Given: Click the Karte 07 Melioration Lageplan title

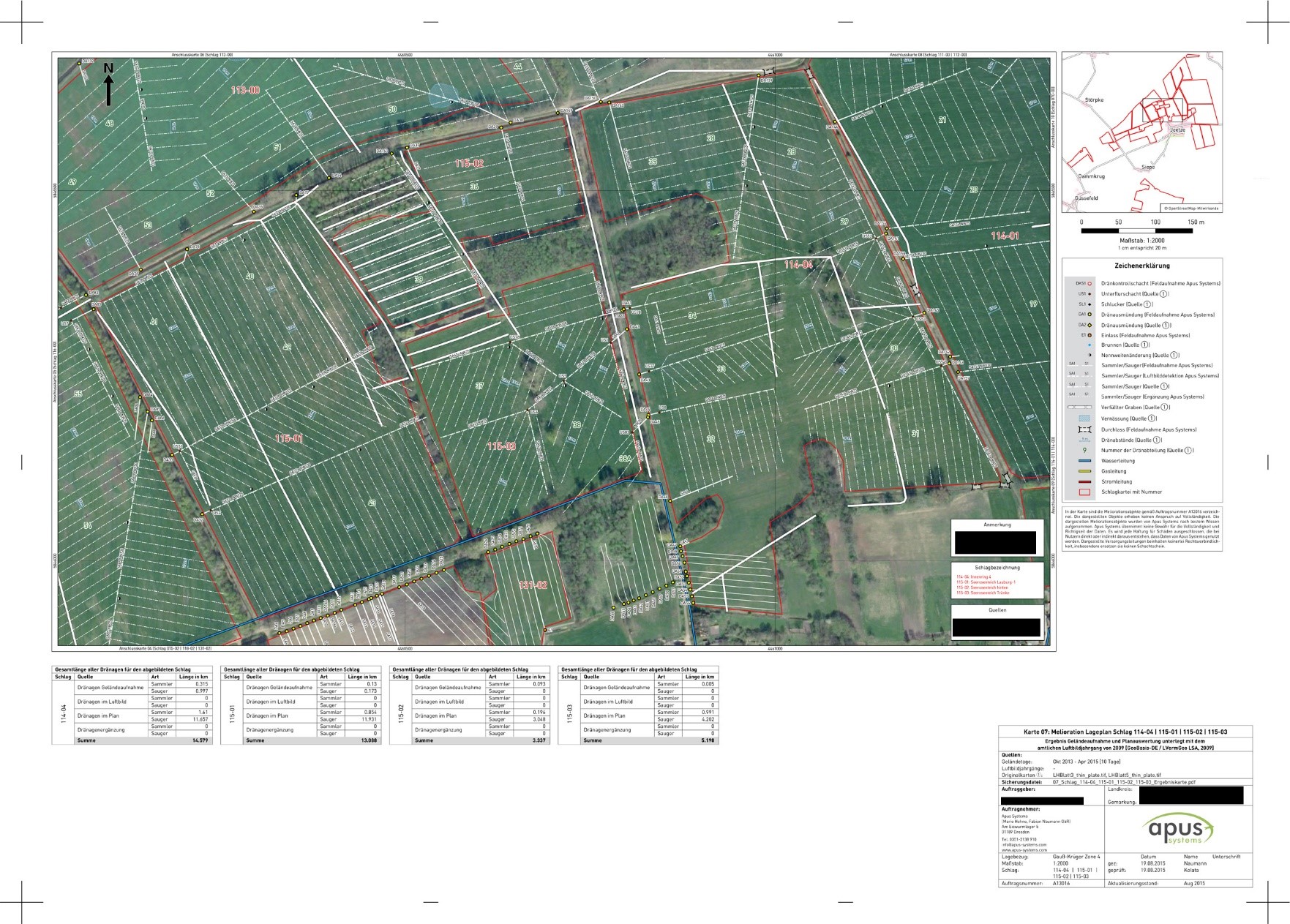Looking at the screenshot, I should [x=1125, y=732].
